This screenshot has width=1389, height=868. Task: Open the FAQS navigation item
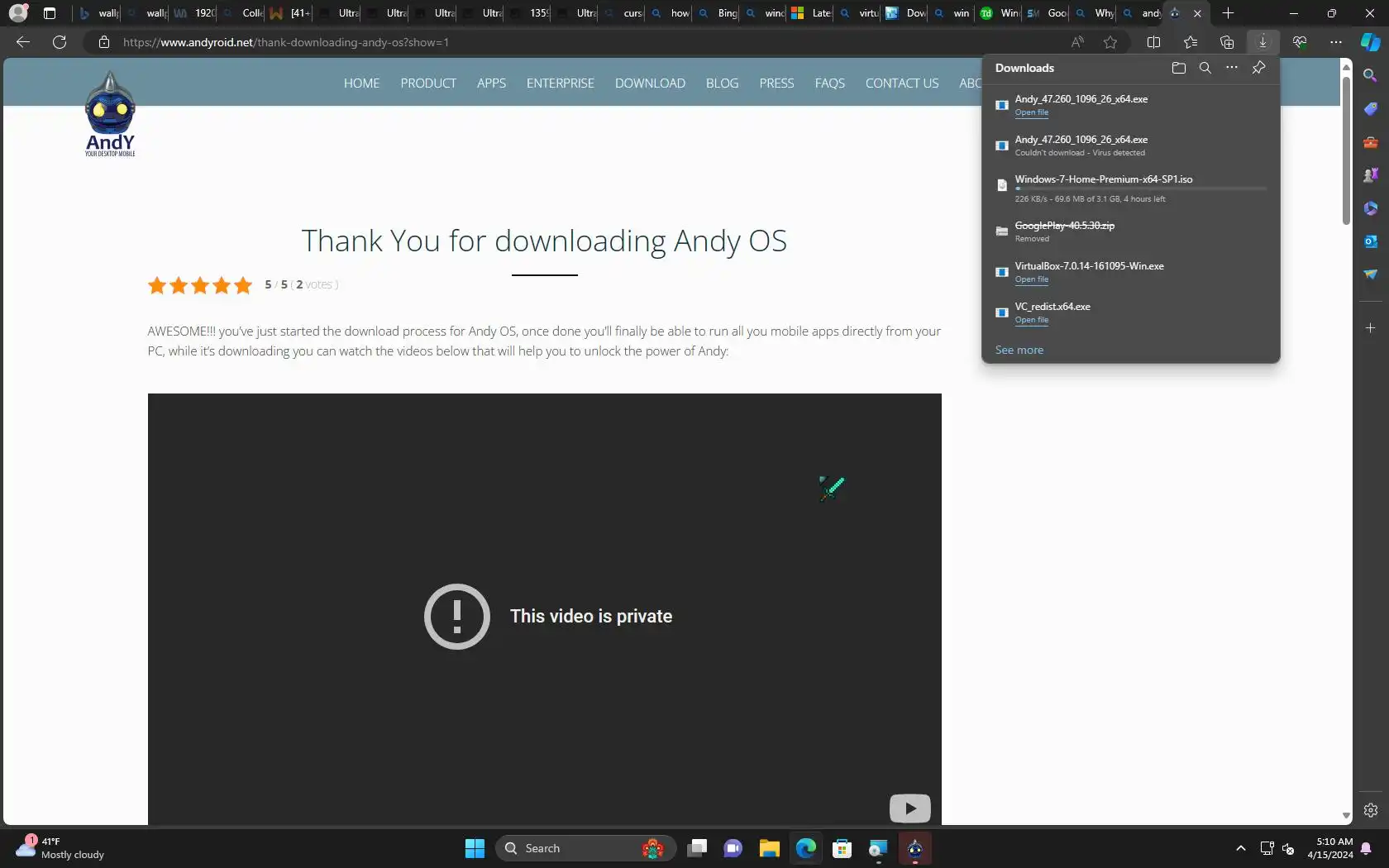(830, 83)
